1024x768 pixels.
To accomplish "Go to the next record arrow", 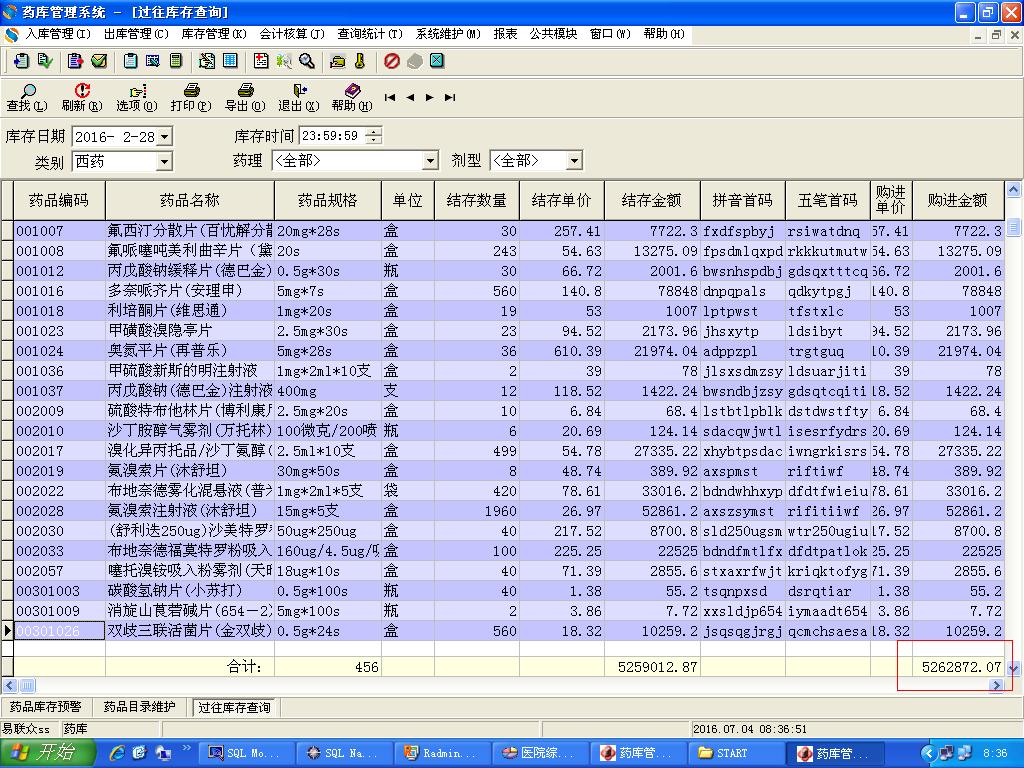I will (x=430, y=97).
